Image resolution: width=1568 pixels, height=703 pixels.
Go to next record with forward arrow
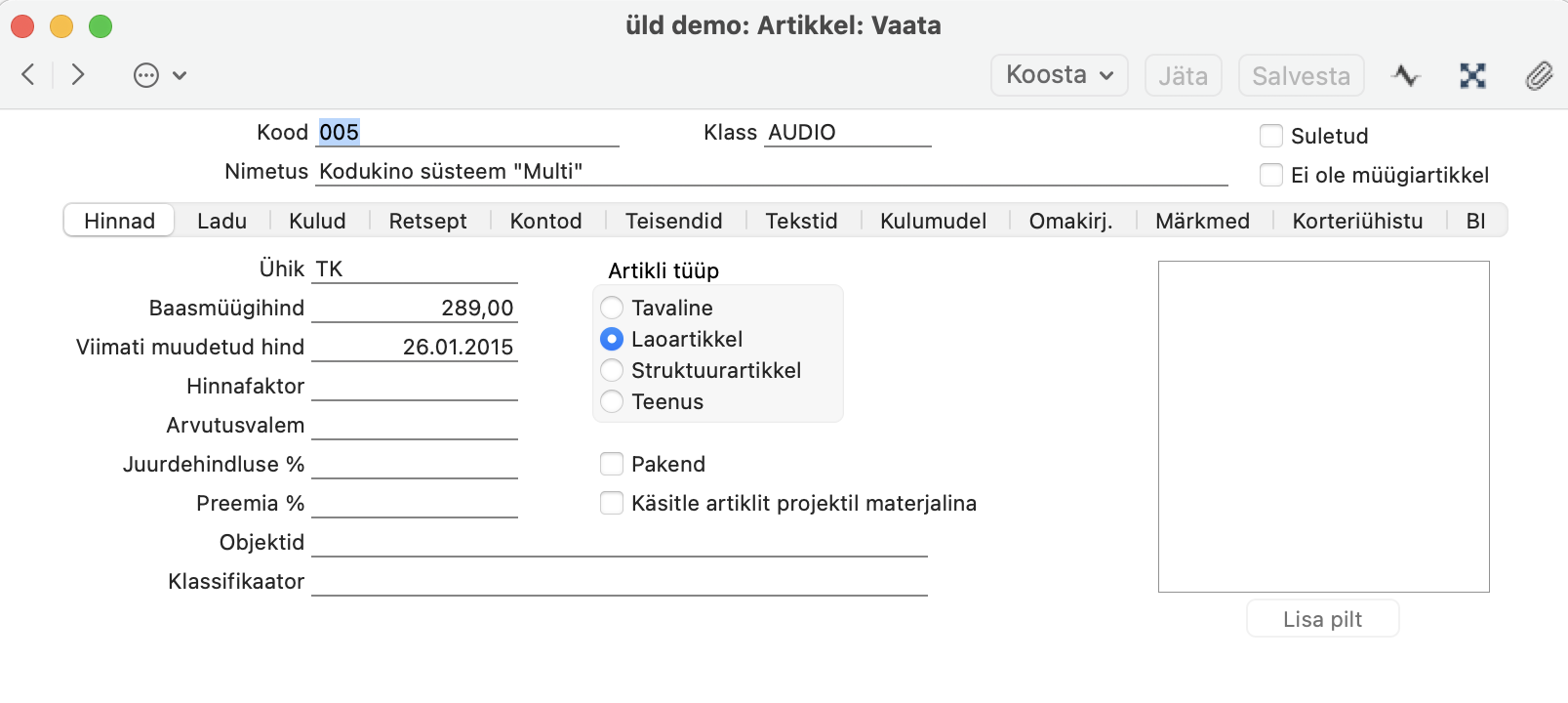click(78, 75)
